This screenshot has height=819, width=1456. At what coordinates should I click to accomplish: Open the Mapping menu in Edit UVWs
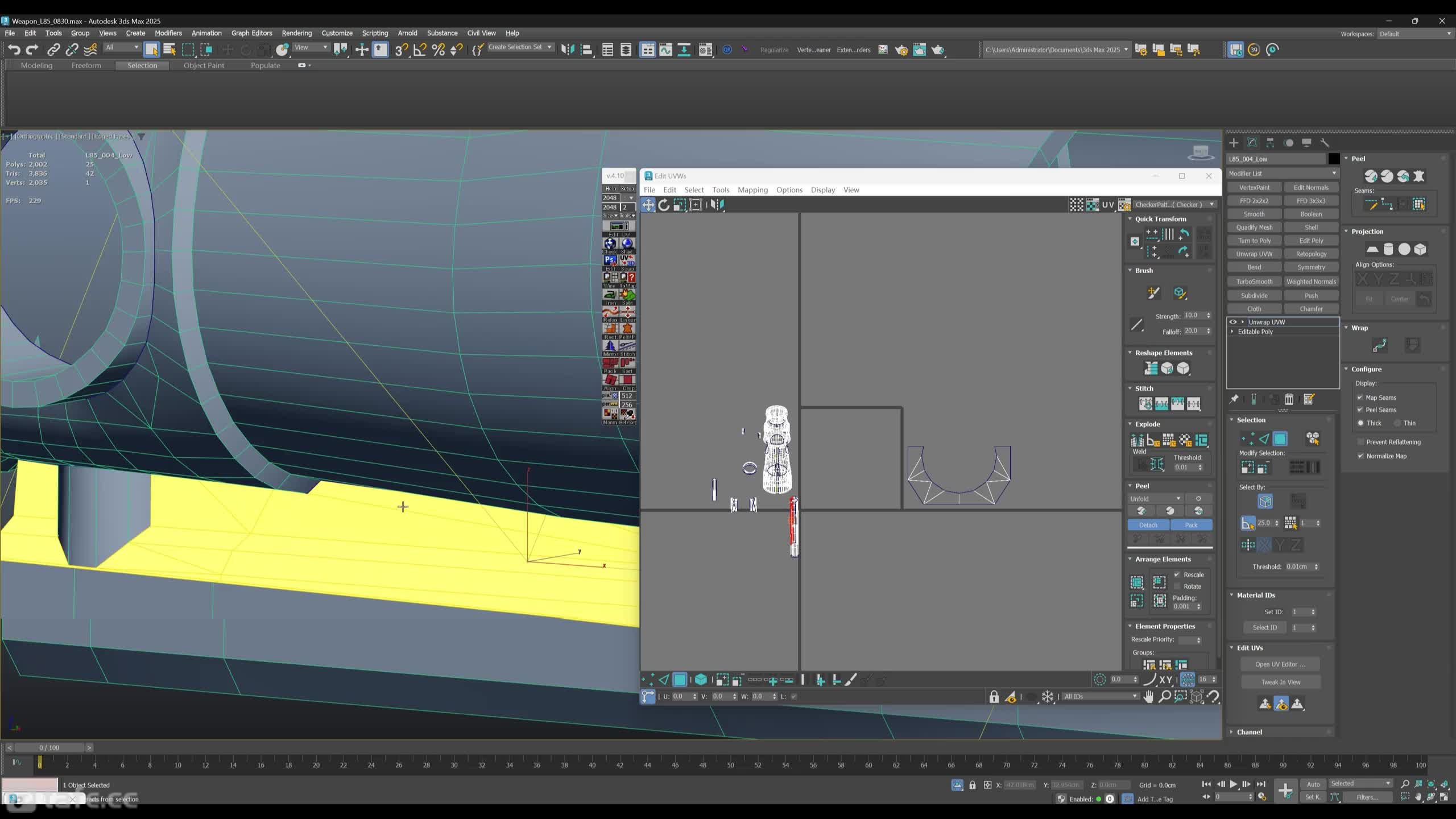coord(752,190)
